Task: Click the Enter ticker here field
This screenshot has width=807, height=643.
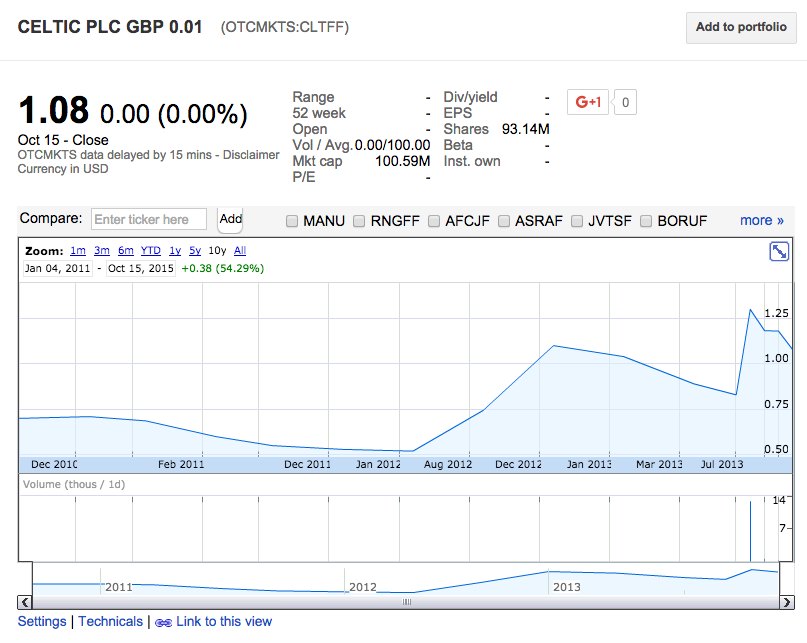Action: coord(149,219)
